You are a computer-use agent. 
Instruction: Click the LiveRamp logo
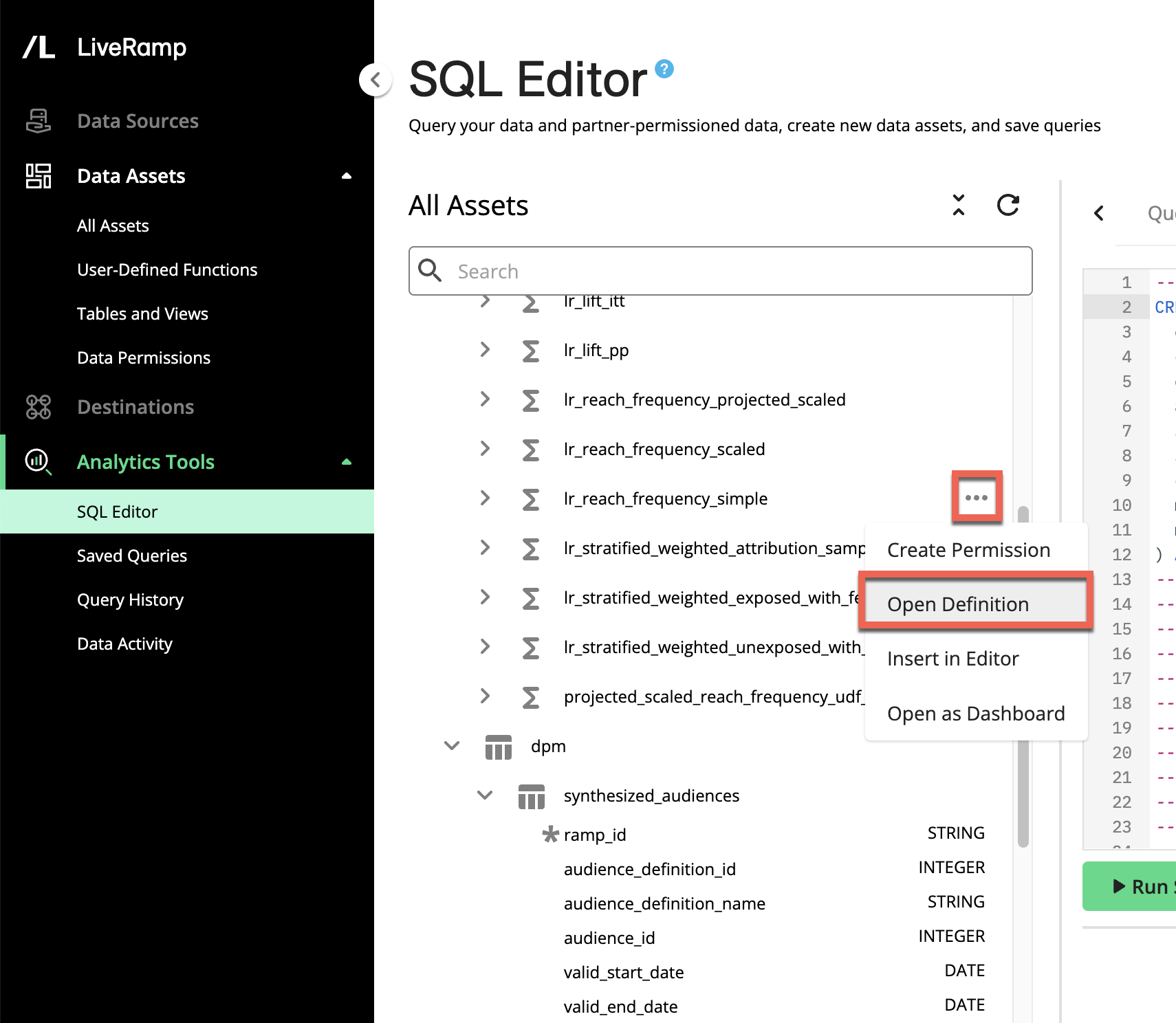[x=105, y=47]
